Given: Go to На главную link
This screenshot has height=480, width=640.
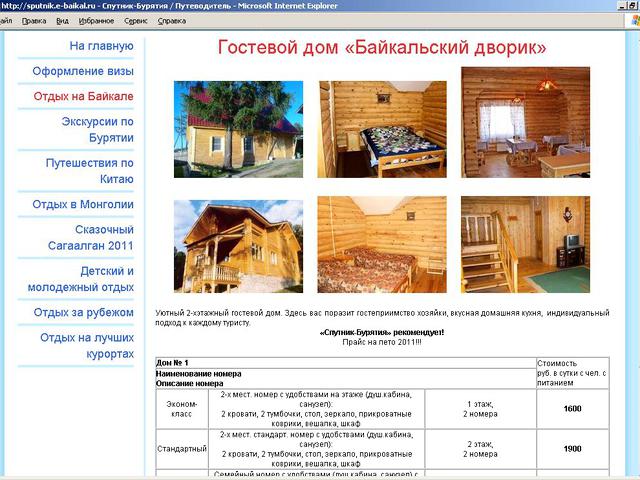Looking at the screenshot, I should click(x=101, y=46).
